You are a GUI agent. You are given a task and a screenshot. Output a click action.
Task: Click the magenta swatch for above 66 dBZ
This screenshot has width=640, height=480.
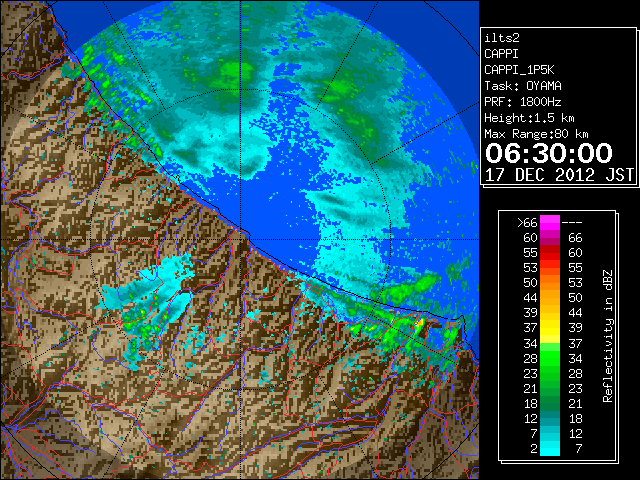point(550,223)
